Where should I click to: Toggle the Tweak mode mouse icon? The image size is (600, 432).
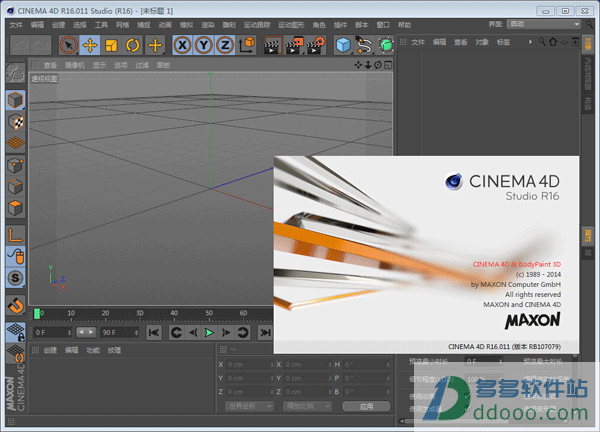coord(15,256)
